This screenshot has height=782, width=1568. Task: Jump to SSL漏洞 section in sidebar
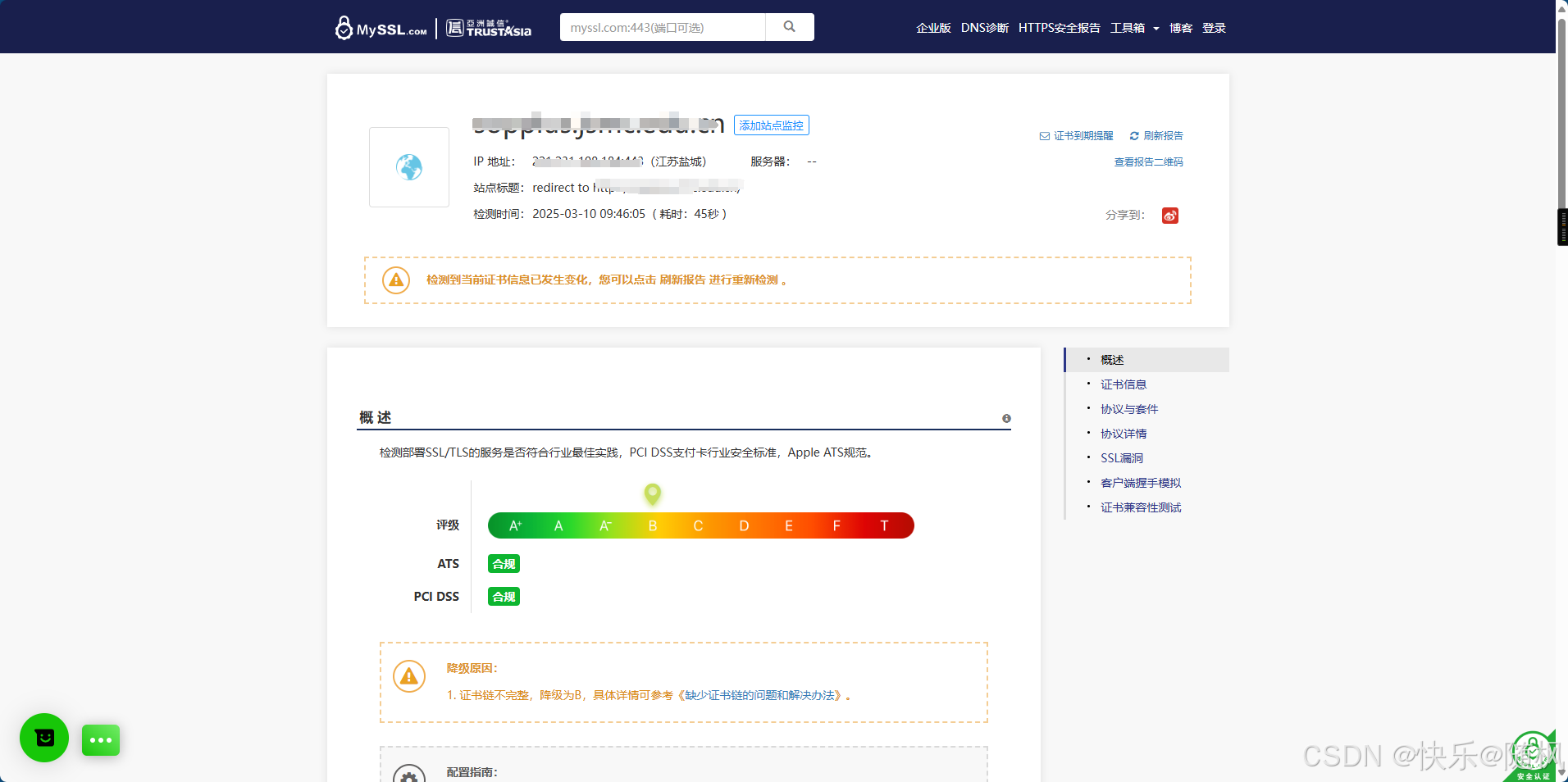(x=1122, y=458)
